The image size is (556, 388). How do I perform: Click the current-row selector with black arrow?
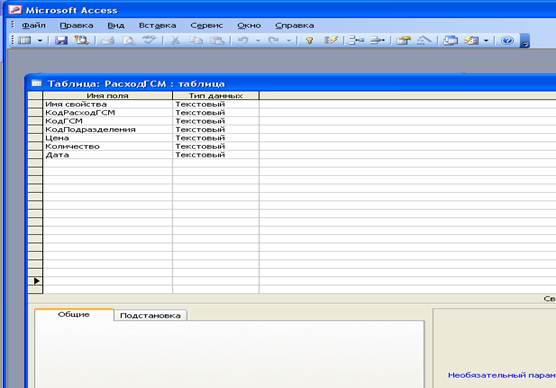pos(35,281)
